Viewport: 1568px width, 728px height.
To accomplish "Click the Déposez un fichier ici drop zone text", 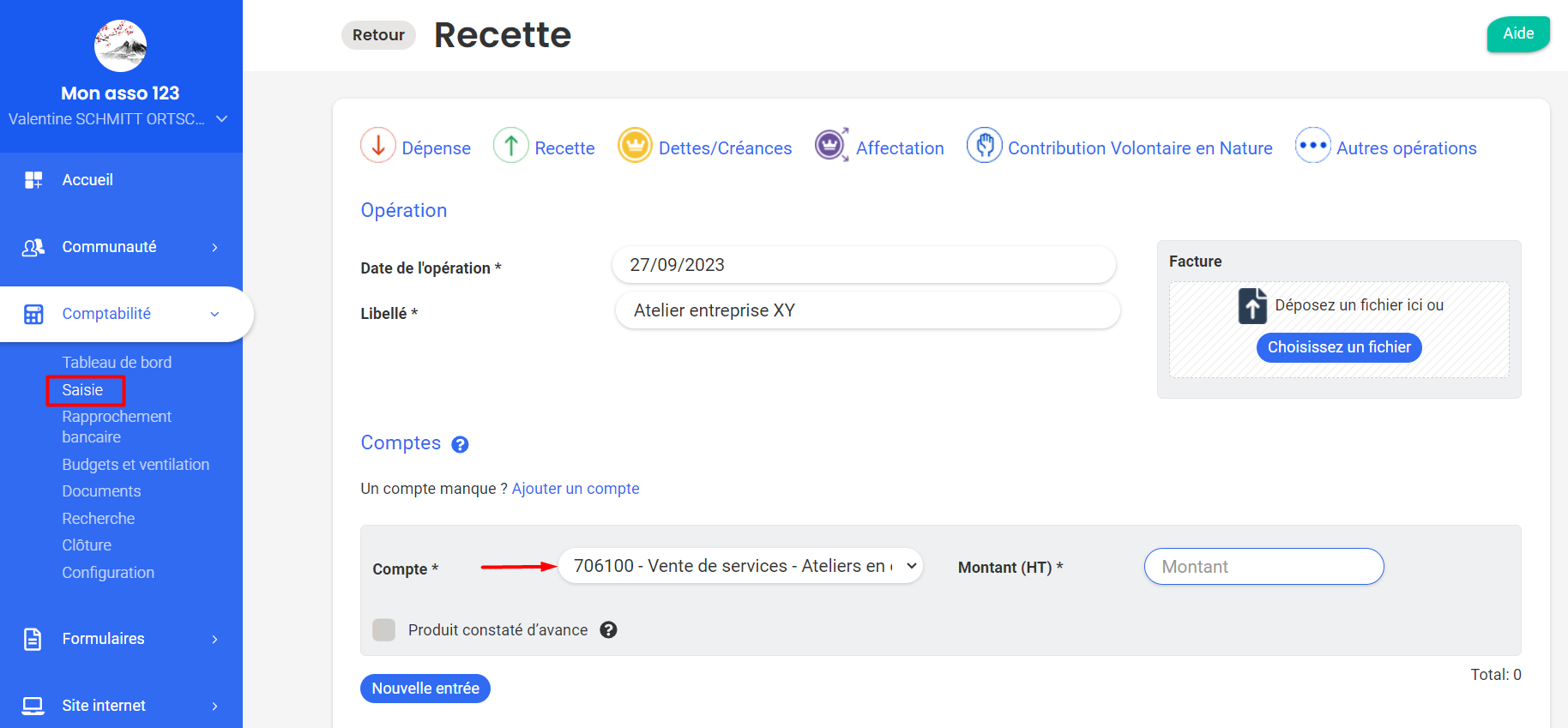I will (x=1359, y=305).
